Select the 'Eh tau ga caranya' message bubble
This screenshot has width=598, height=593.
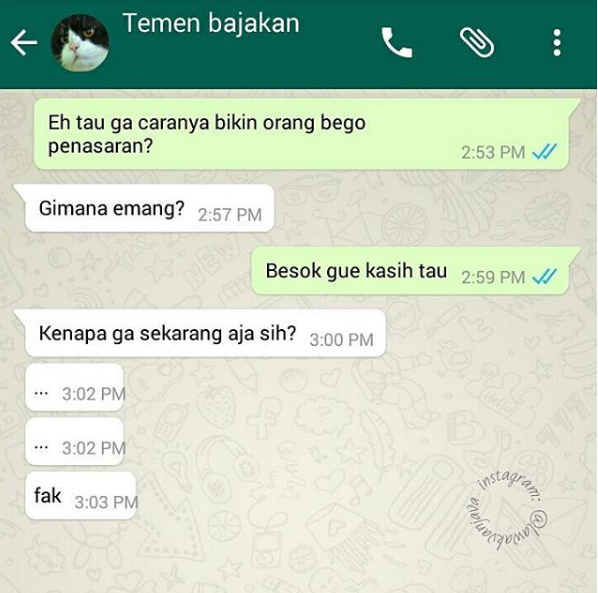[301, 134]
